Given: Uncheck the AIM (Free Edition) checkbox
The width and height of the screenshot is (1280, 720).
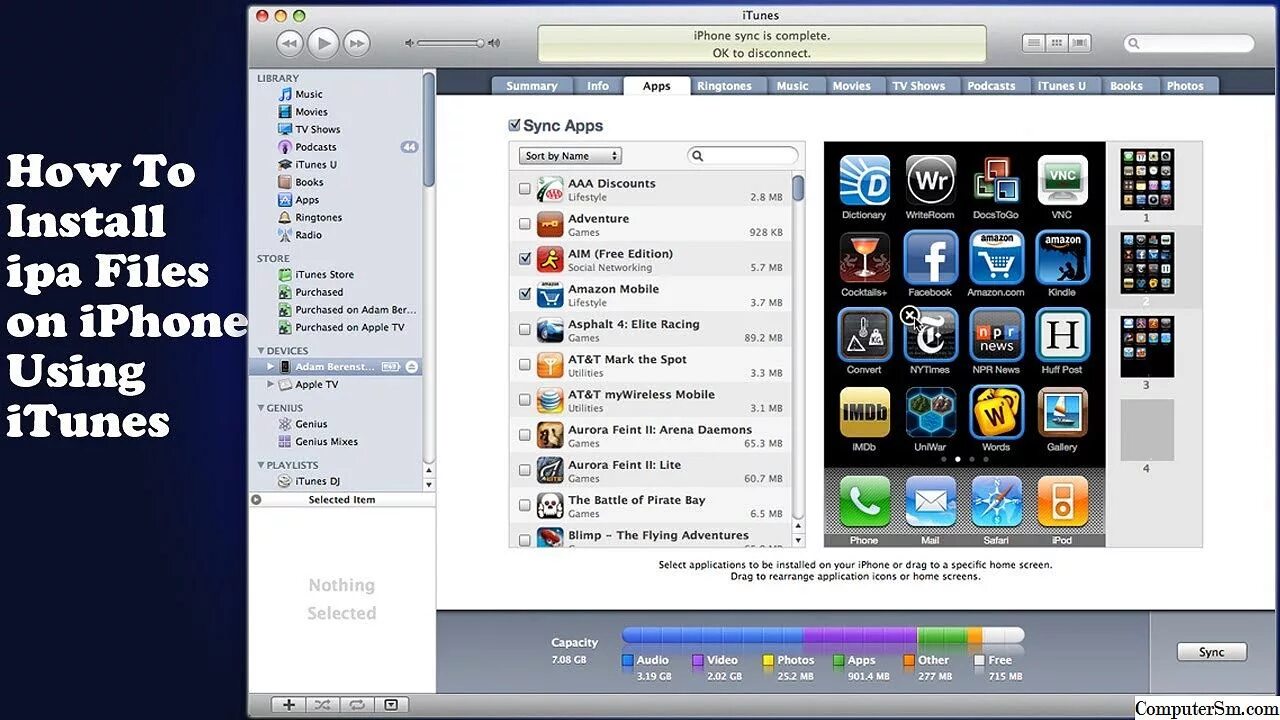Looking at the screenshot, I should [525, 259].
